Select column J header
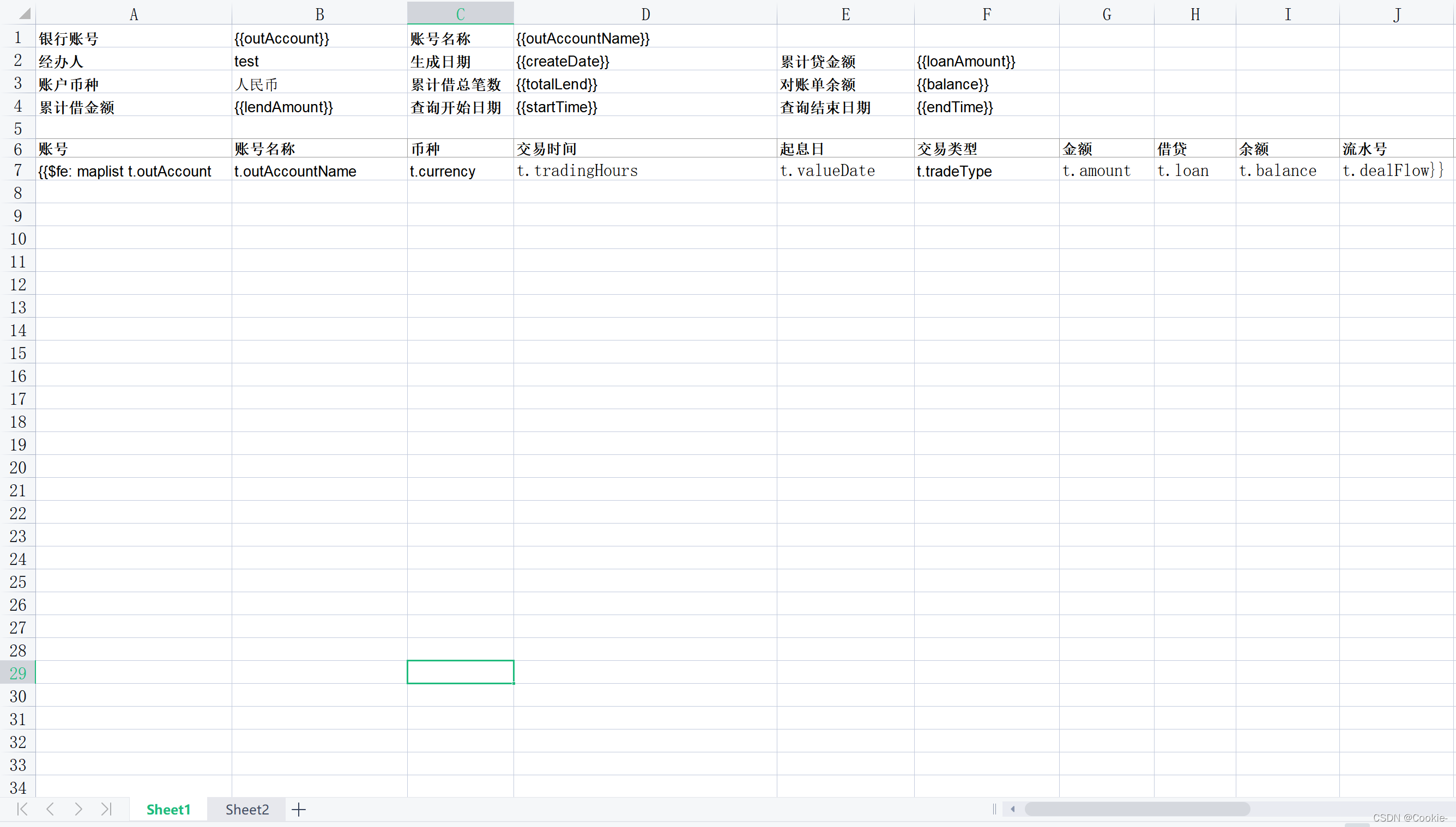 click(1397, 14)
